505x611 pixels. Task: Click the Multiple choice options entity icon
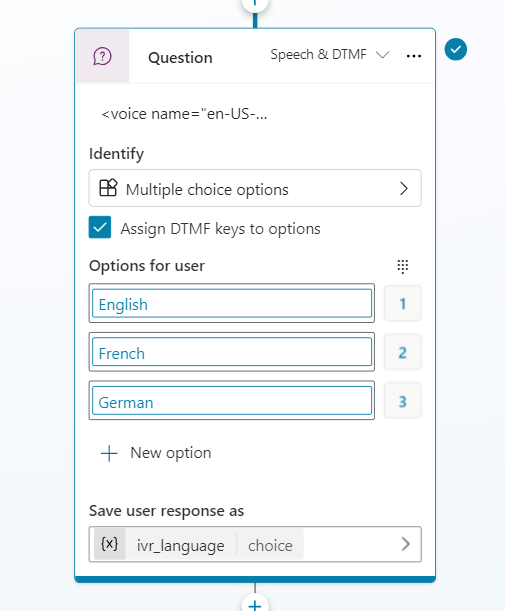tap(108, 188)
